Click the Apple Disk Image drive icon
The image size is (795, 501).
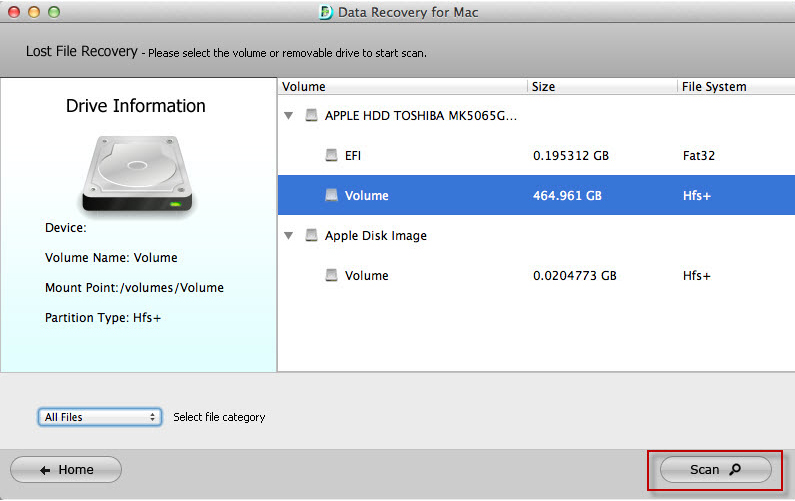311,236
